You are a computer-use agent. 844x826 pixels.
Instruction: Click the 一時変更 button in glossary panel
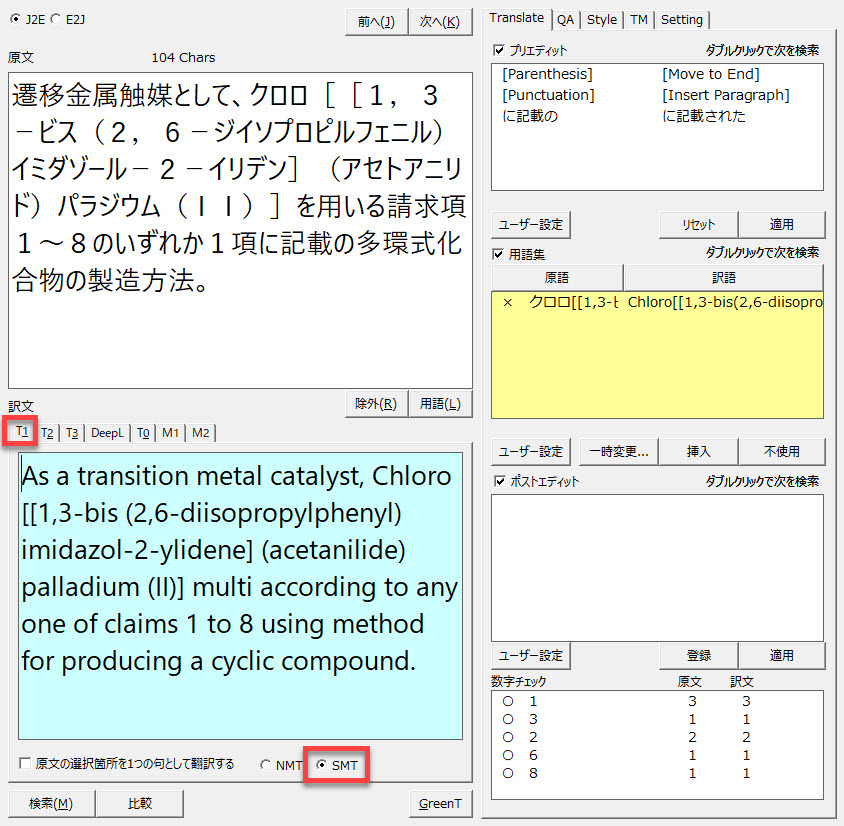[616, 451]
